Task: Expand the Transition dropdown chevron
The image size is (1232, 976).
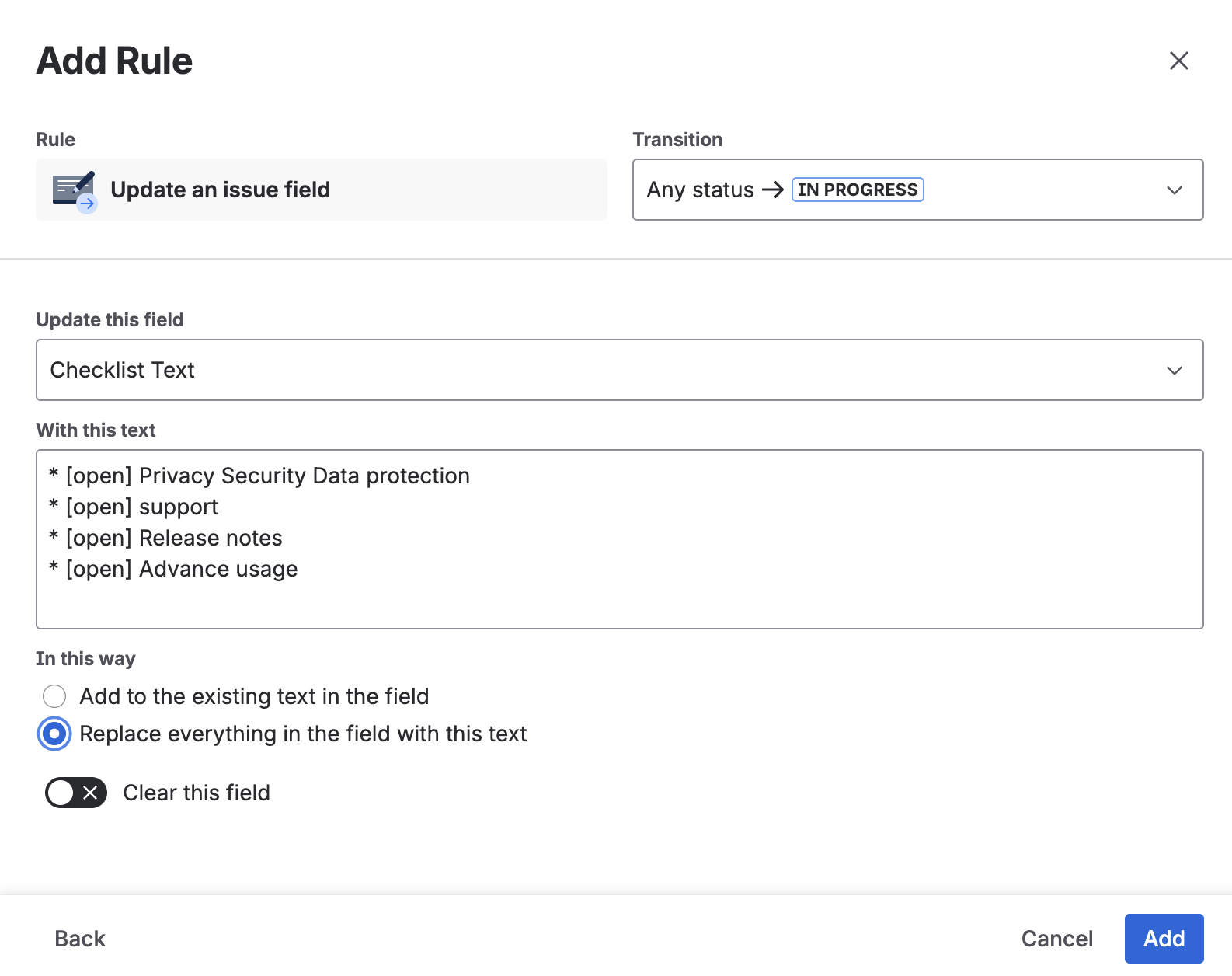Action: point(1174,190)
